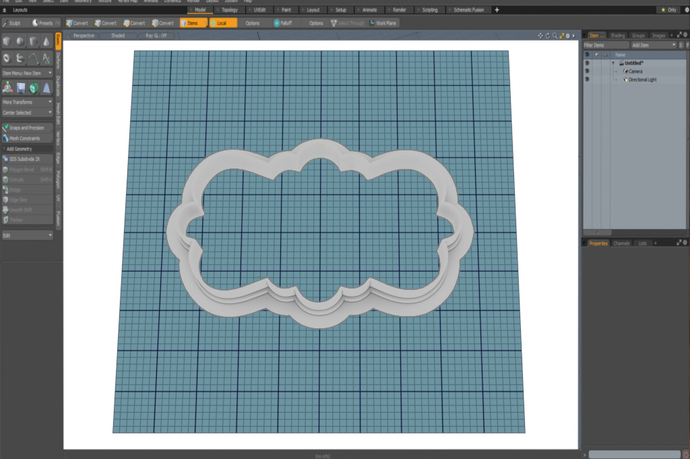Add a cylinder primitive from the toolbox
This screenshot has width=690, height=459.
pyautogui.click(x=33, y=41)
